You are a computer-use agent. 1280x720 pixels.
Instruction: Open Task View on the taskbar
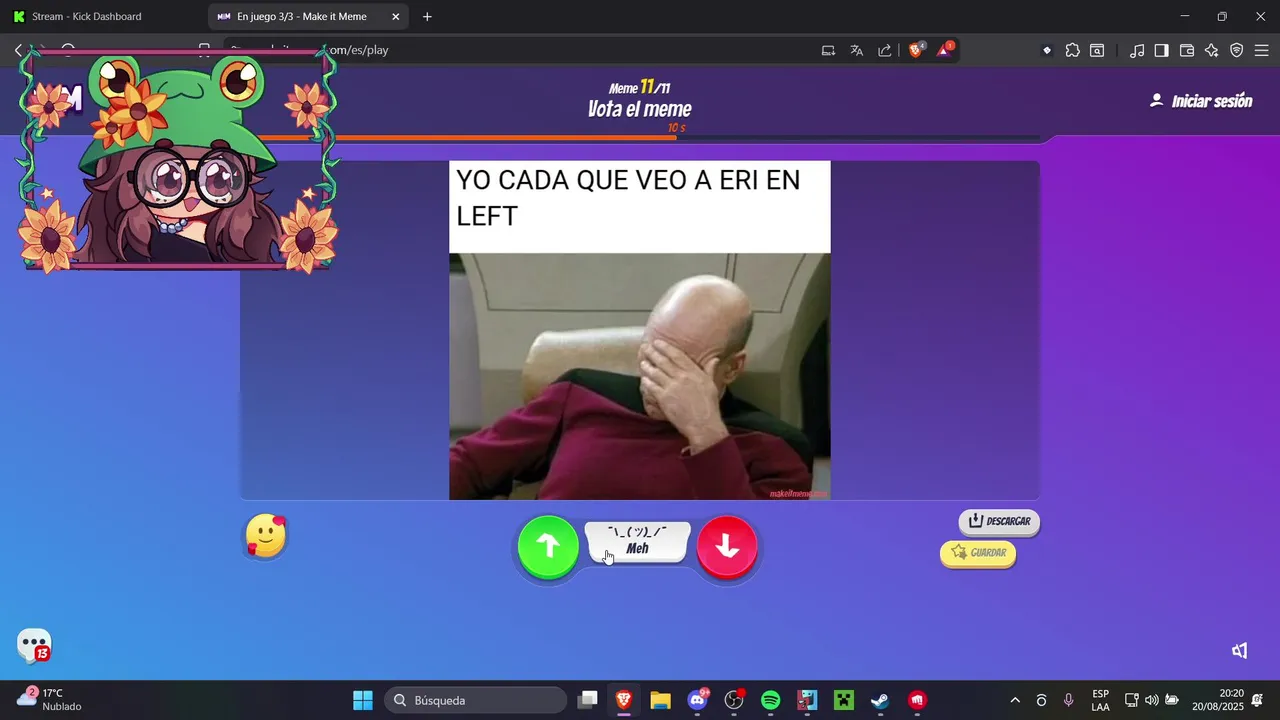tap(588, 700)
